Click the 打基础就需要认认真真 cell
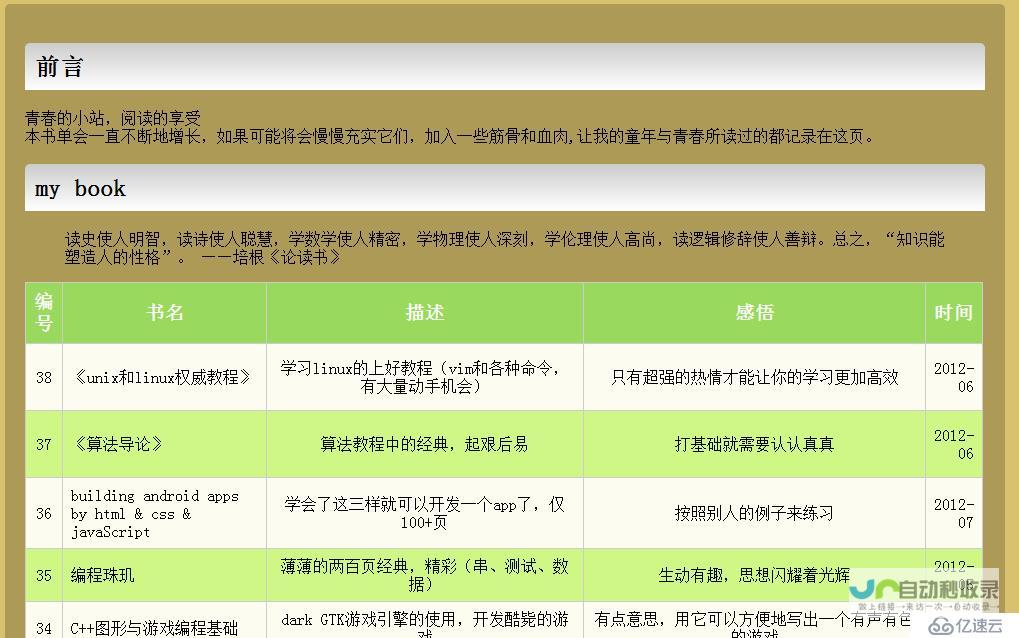 pos(755,444)
